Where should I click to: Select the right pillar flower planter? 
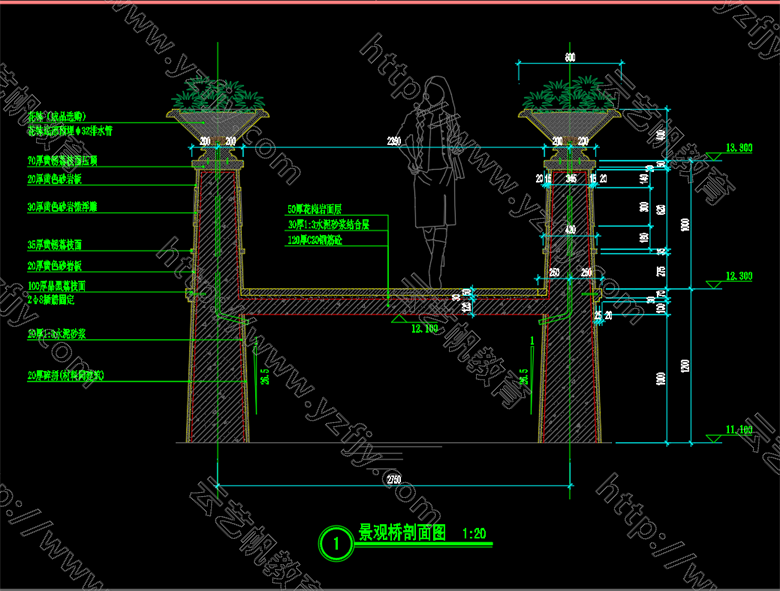click(x=570, y=110)
